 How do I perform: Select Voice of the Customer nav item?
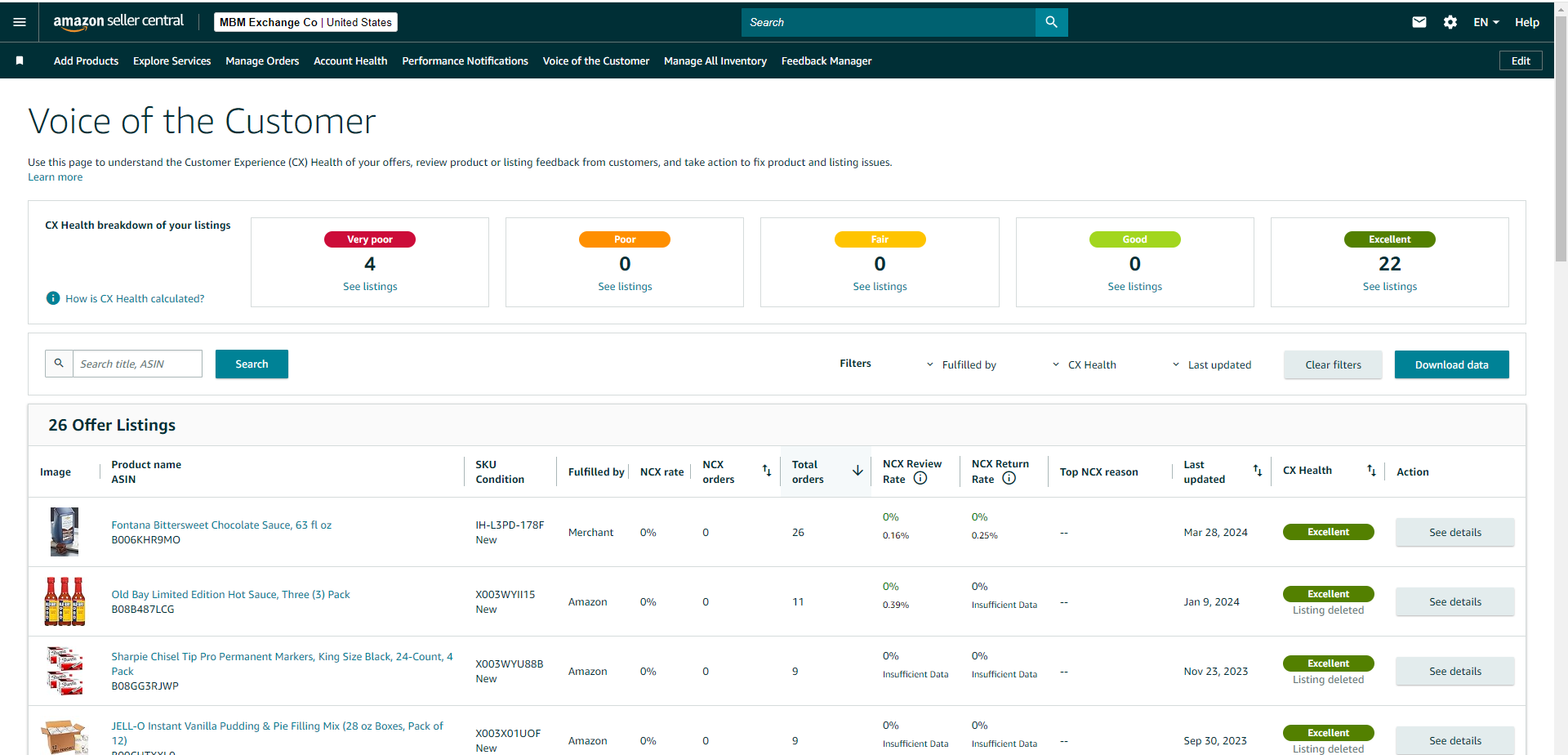(596, 60)
